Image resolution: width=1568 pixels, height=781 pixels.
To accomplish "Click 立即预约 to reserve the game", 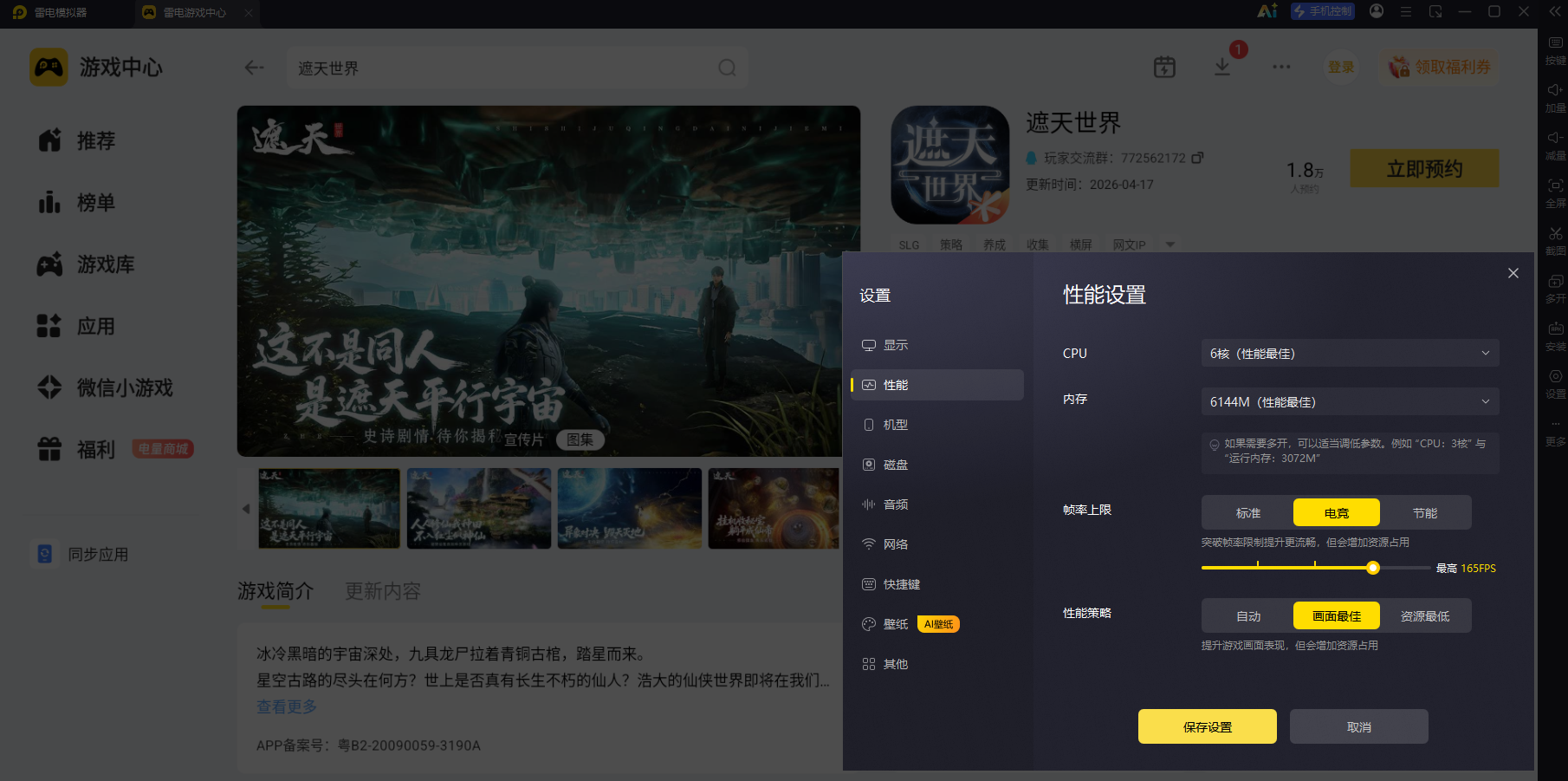I will [1424, 168].
